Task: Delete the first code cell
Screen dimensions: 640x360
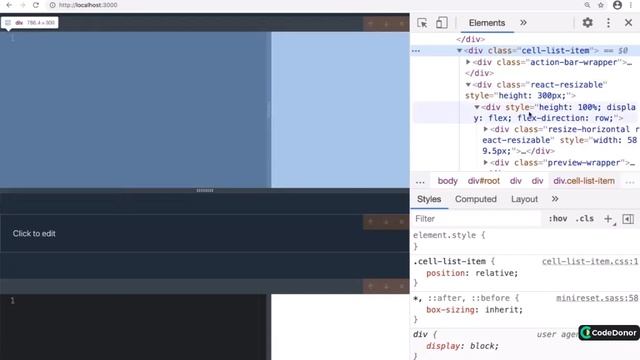Action: pos(402,24)
